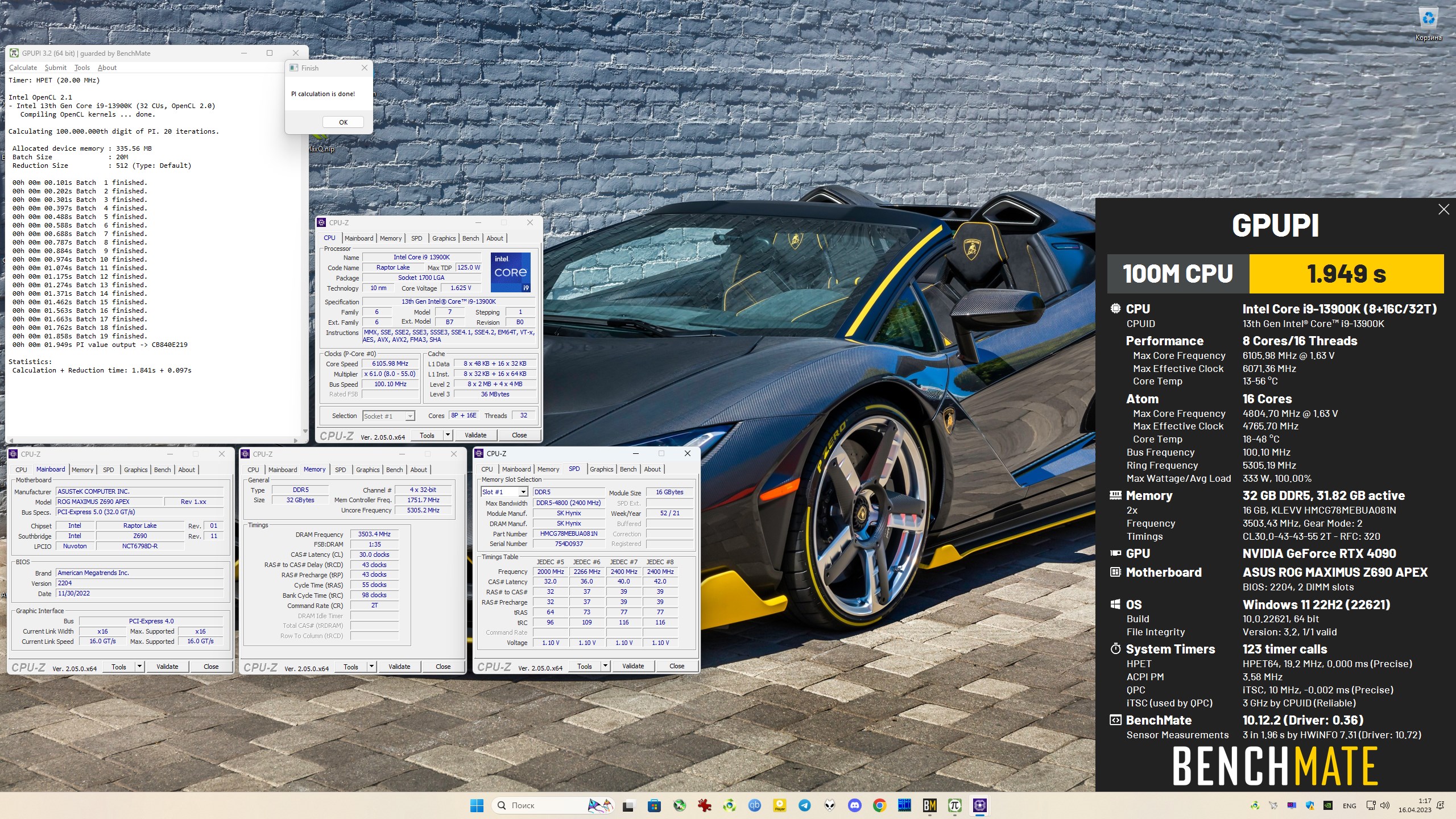This screenshot has width=1456, height=819.
Task: Open BenchMate (BM) taskbar icon
Action: click(930, 805)
